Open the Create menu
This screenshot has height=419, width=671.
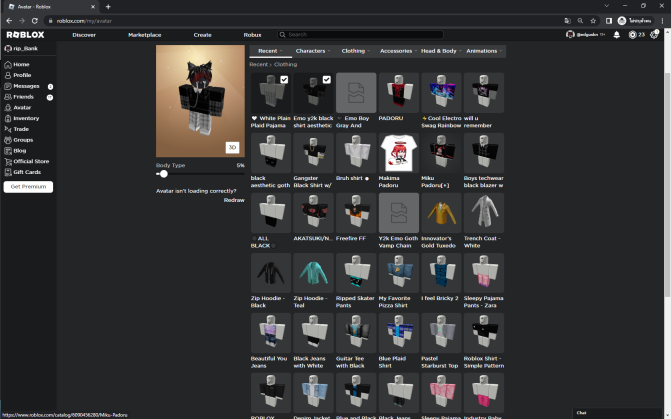pos(202,35)
